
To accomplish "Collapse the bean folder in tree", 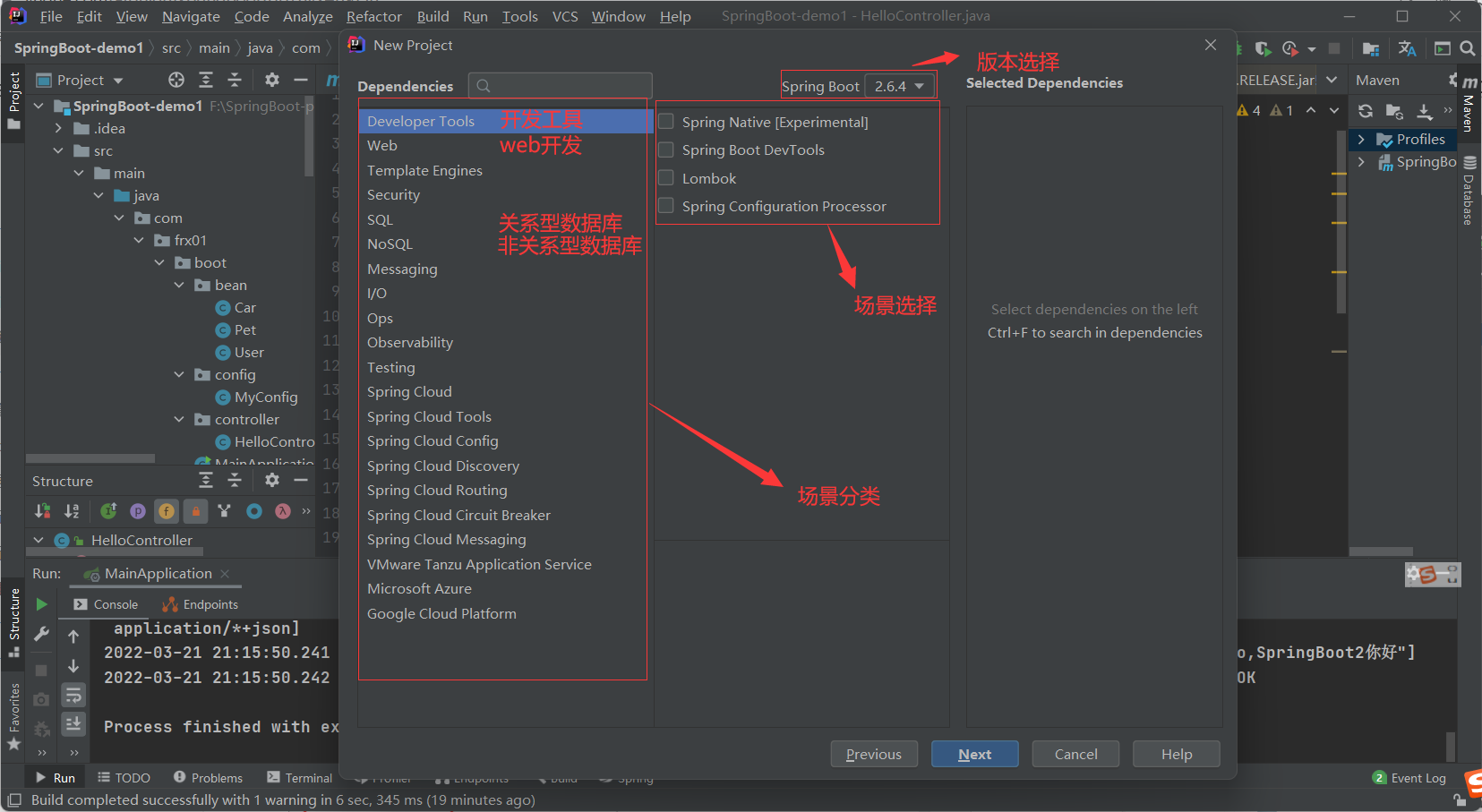I will point(179,285).
